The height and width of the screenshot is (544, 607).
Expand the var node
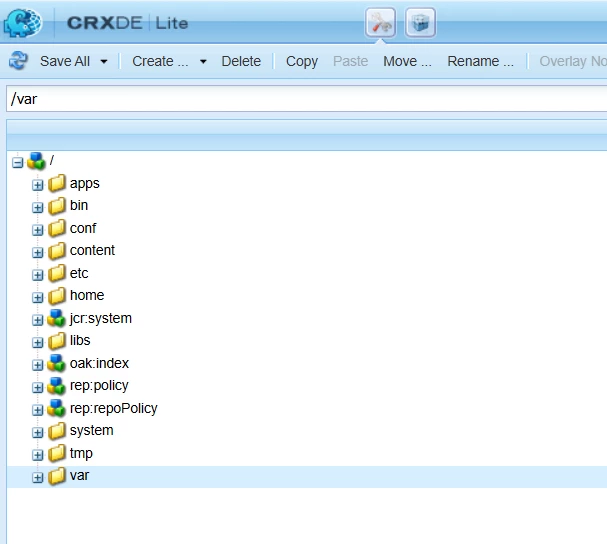38,478
